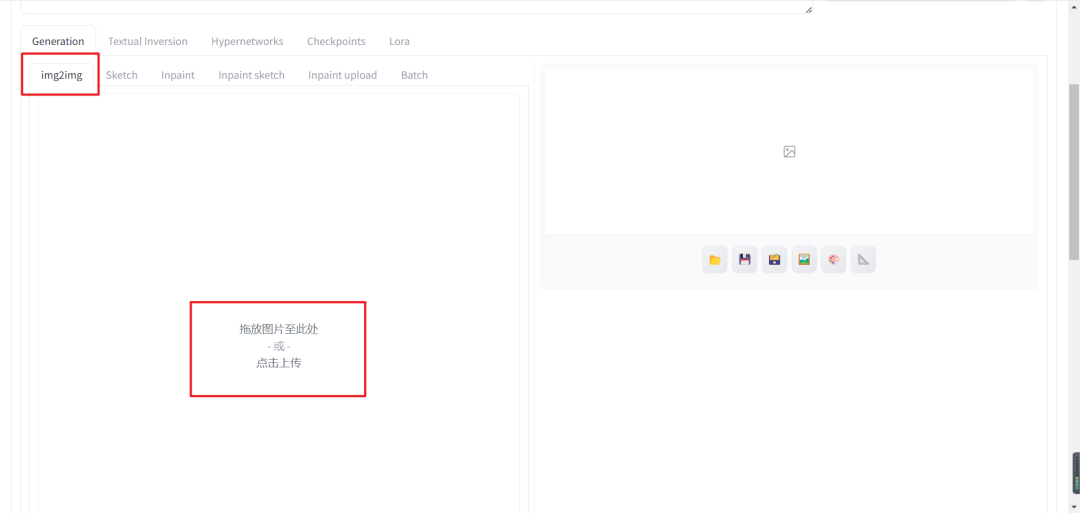This screenshot has height=513, width=1080.
Task: Send image to inpaint palette icon
Action: [x=833, y=260]
